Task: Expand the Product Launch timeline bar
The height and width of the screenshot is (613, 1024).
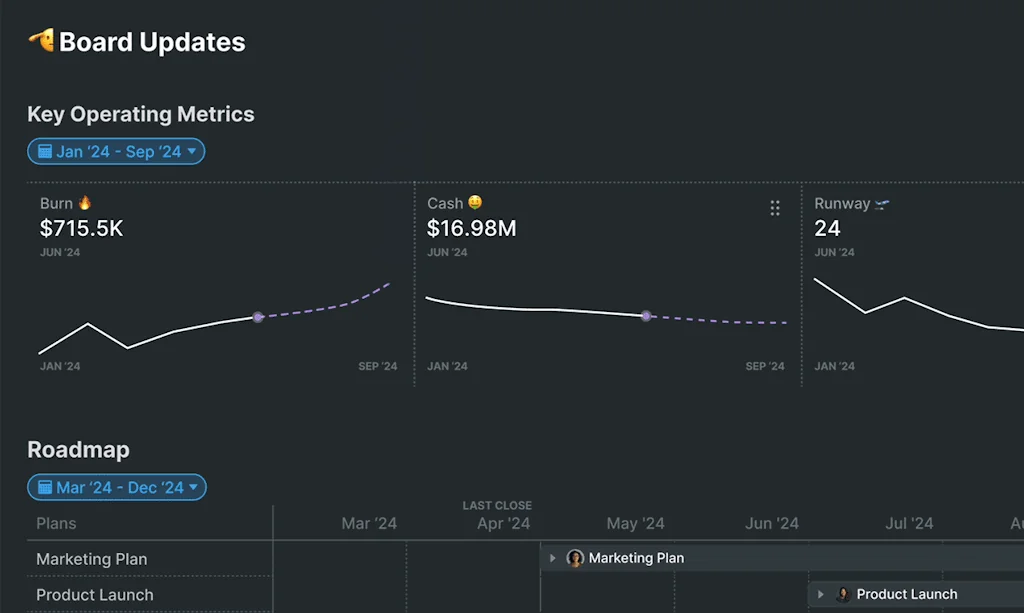Action: (820, 593)
